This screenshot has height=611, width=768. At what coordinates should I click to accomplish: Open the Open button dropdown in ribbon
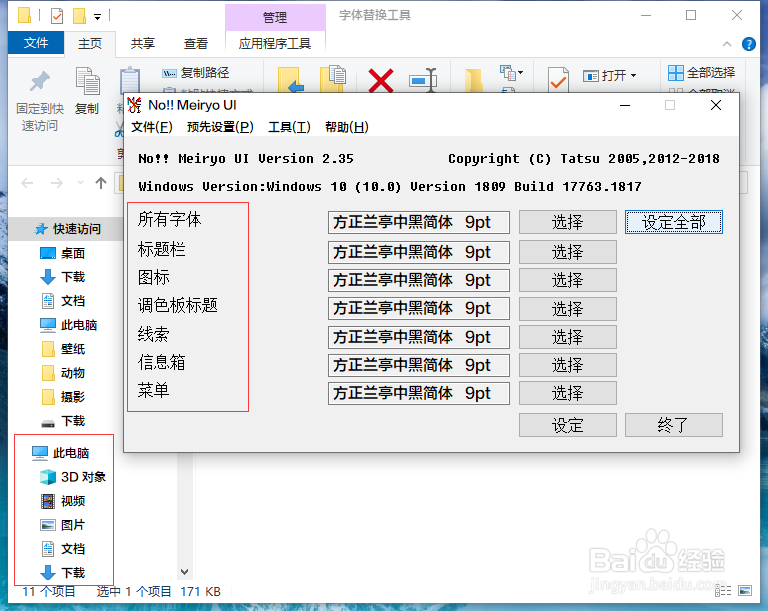pos(633,75)
